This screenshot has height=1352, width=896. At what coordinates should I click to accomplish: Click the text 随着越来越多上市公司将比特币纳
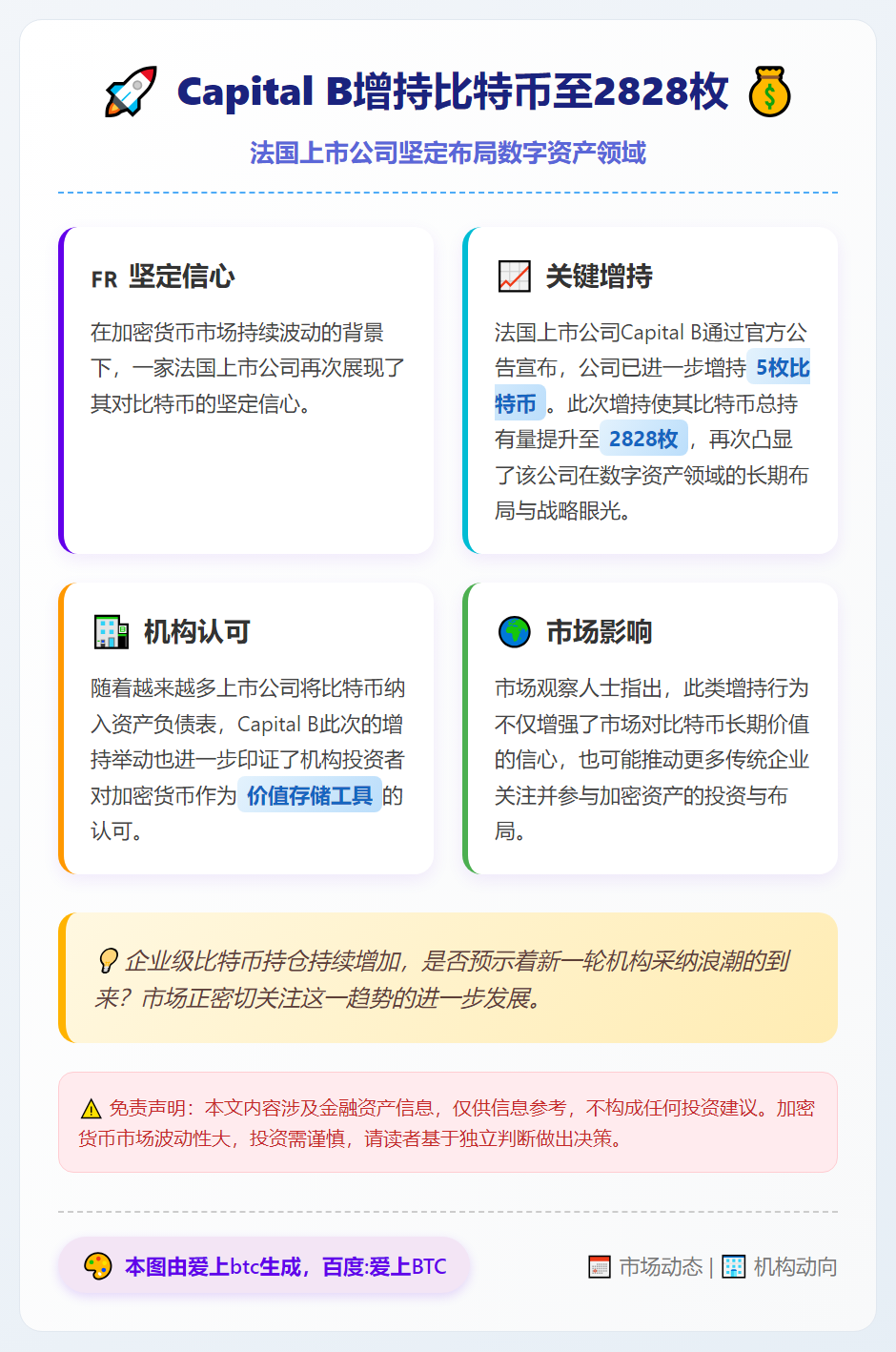click(x=248, y=687)
